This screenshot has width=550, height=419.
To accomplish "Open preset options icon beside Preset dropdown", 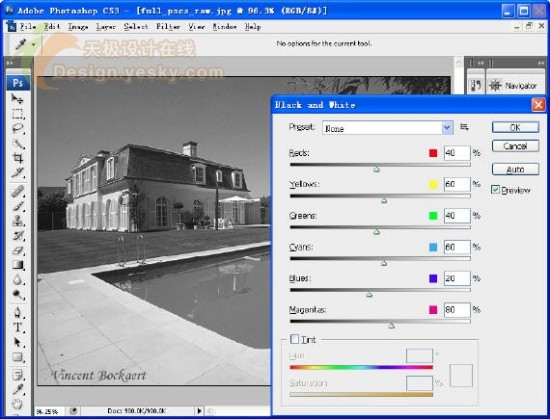I will click(464, 127).
